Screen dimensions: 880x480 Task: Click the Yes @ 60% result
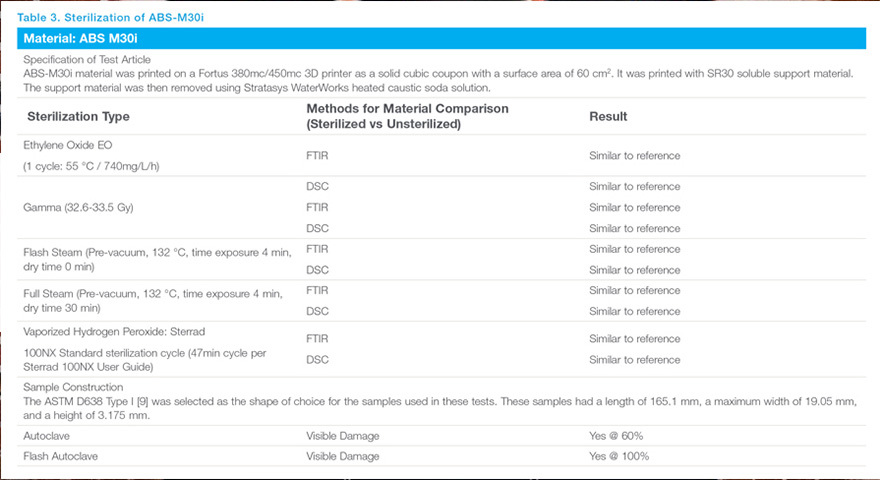[616, 436]
